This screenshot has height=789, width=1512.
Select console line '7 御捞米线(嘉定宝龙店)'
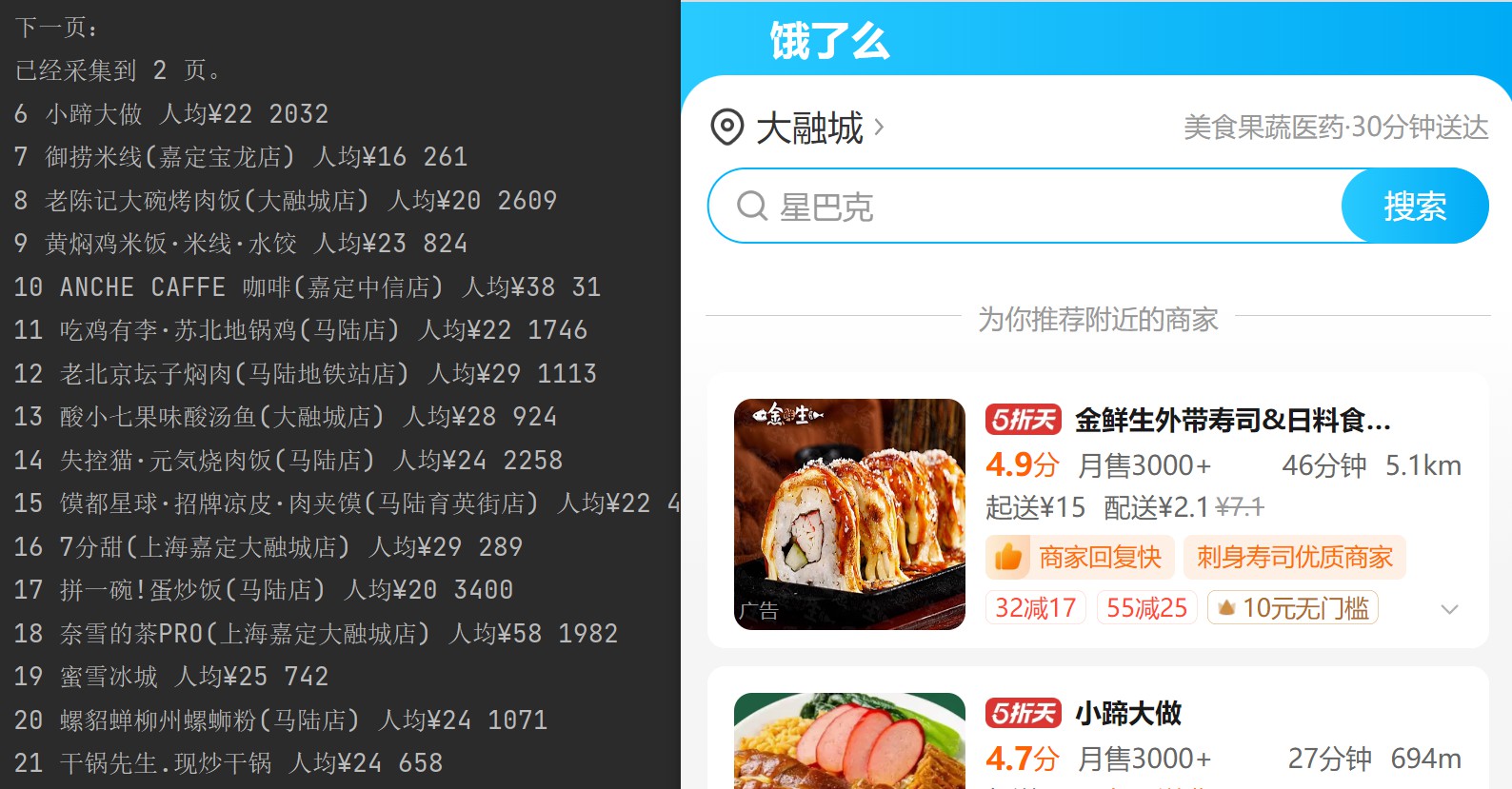pos(241,157)
